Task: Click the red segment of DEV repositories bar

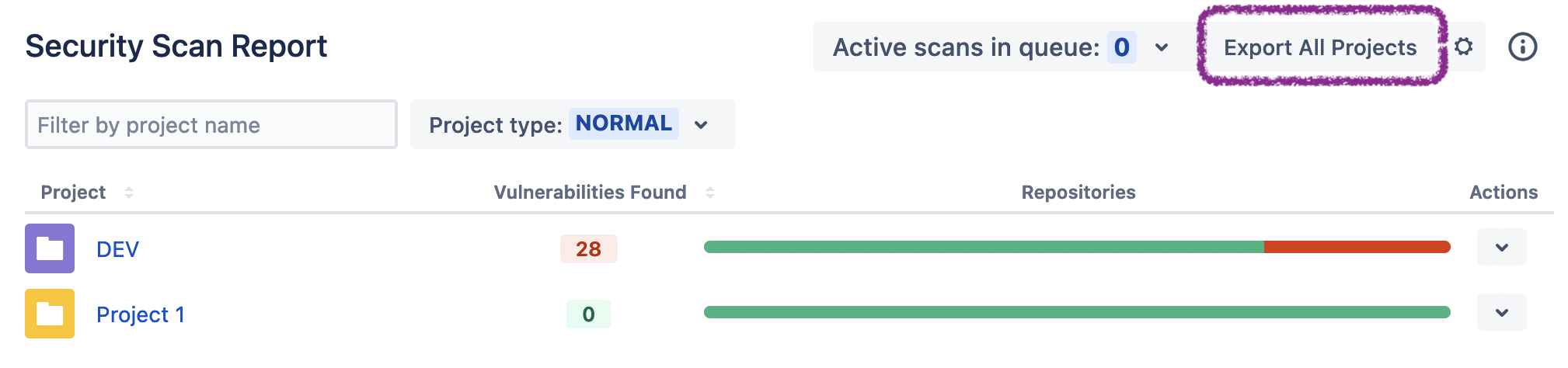Action: [1356, 247]
